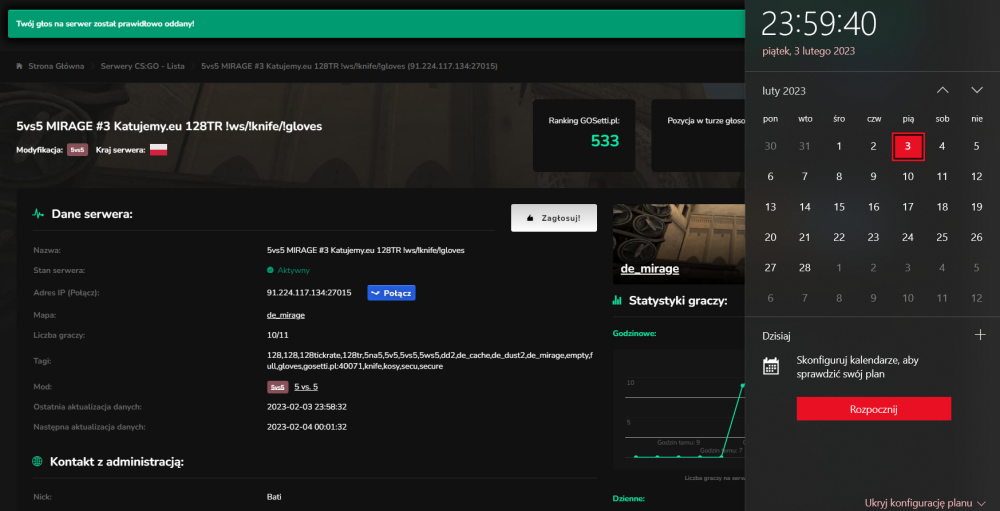Click the Ranking GOSetti.pl 533 card
The image size is (1000, 511).
[584, 135]
